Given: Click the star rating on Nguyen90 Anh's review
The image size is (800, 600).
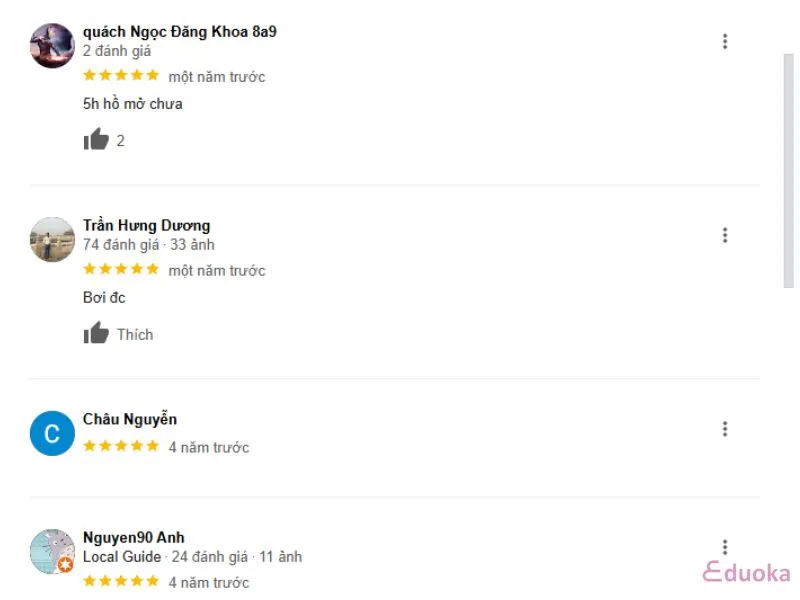Looking at the screenshot, I should [x=121, y=581].
